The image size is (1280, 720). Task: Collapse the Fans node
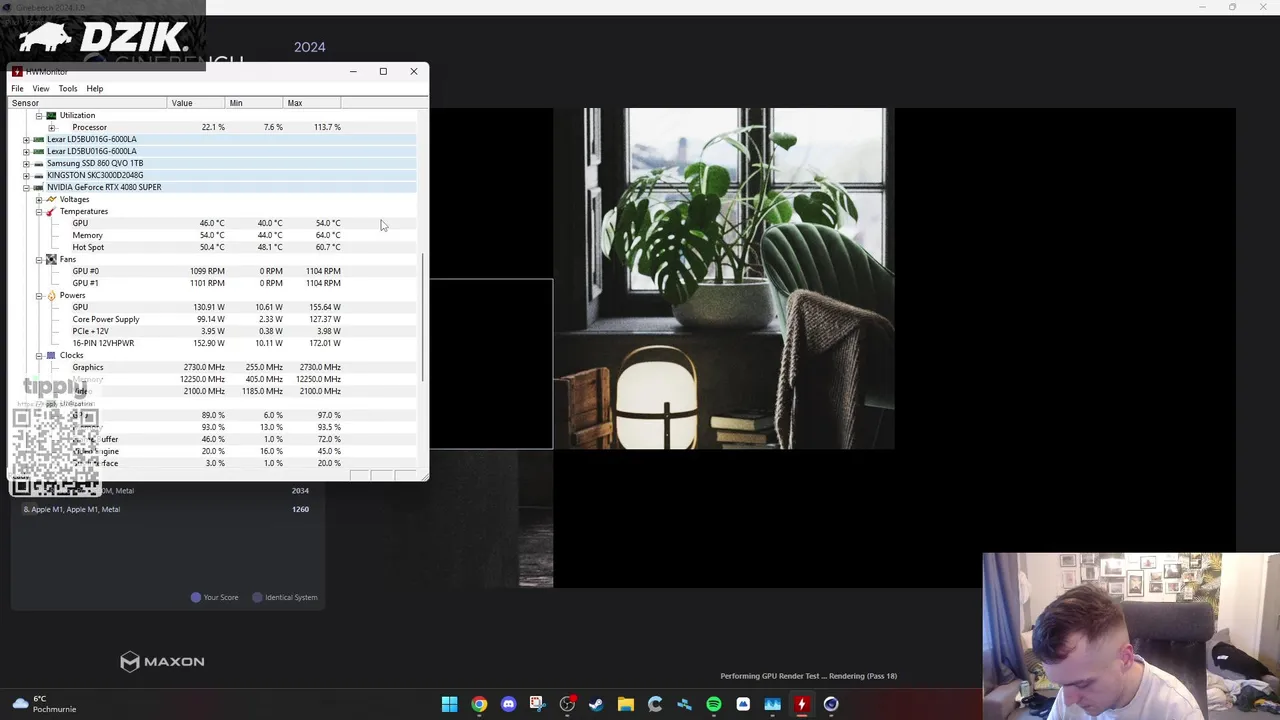pos(39,259)
